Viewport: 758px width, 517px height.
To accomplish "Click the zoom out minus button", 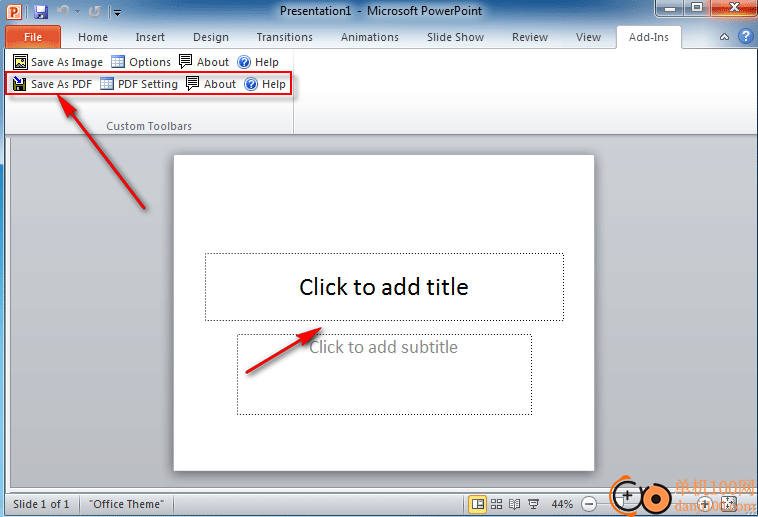I will pos(589,504).
